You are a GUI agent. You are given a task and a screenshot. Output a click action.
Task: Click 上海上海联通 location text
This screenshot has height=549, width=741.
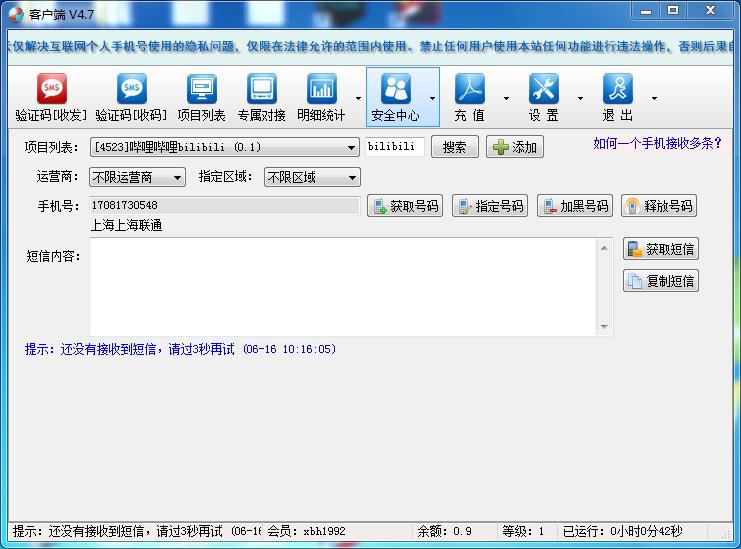[126, 225]
